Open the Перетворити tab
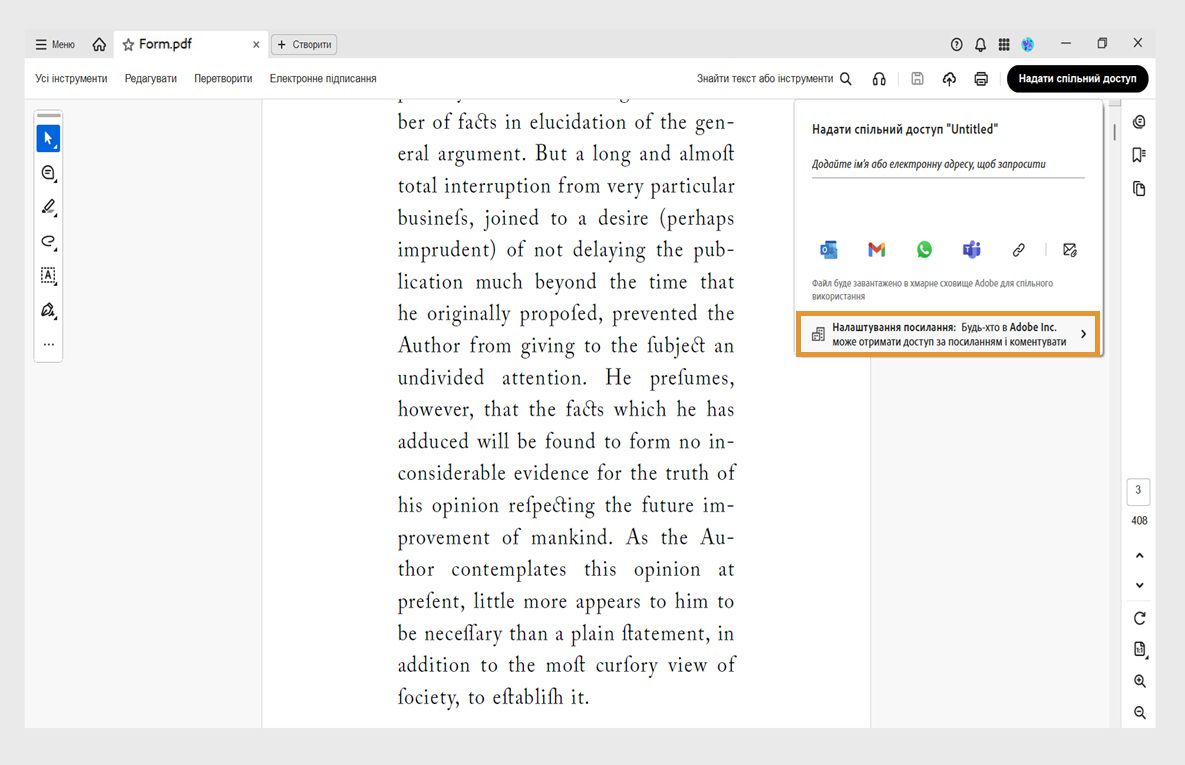 pos(222,78)
